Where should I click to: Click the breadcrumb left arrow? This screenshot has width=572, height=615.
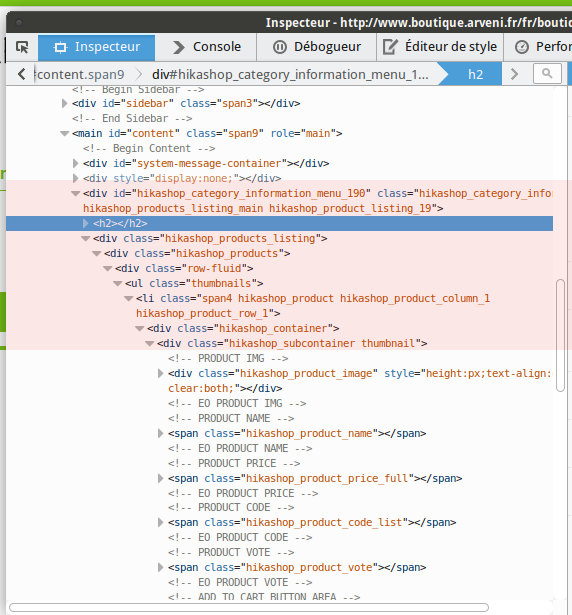click(22, 74)
